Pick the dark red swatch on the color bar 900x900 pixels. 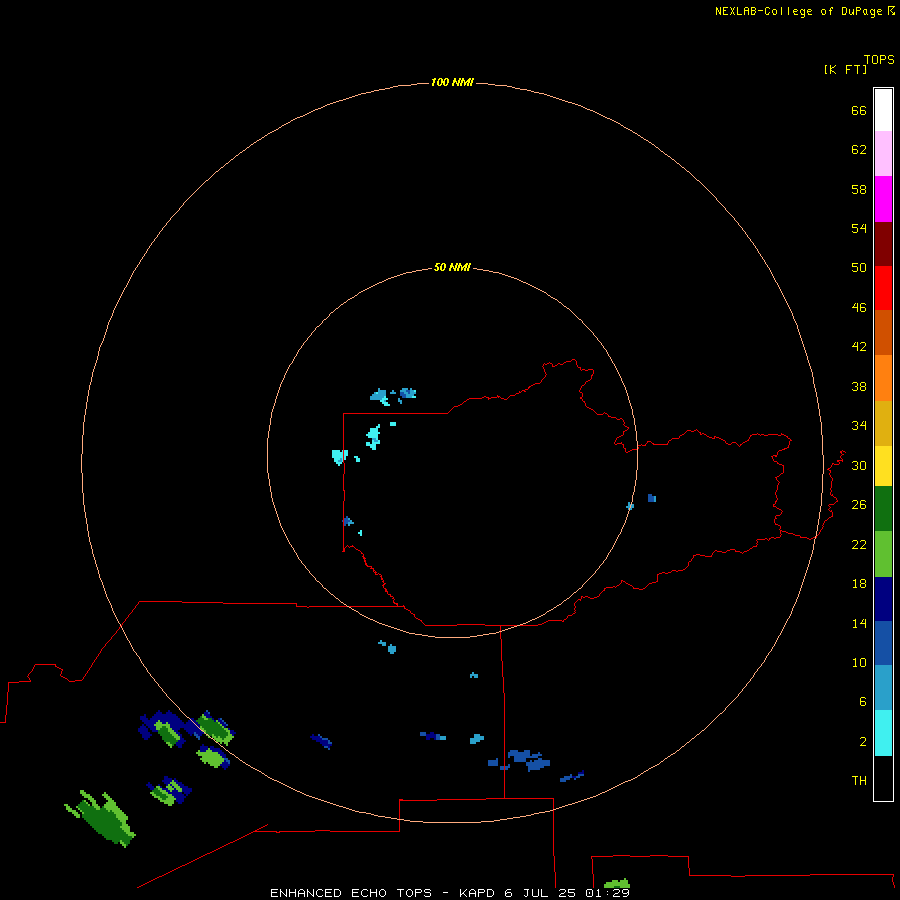pyautogui.click(x=883, y=243)
